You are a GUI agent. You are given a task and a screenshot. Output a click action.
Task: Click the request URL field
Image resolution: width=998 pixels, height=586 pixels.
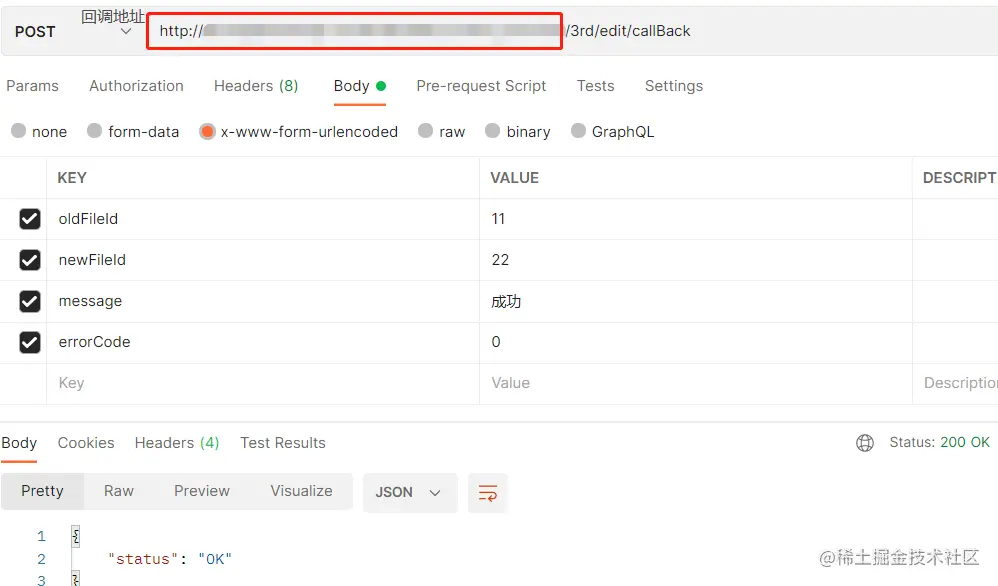click(573, 31)
